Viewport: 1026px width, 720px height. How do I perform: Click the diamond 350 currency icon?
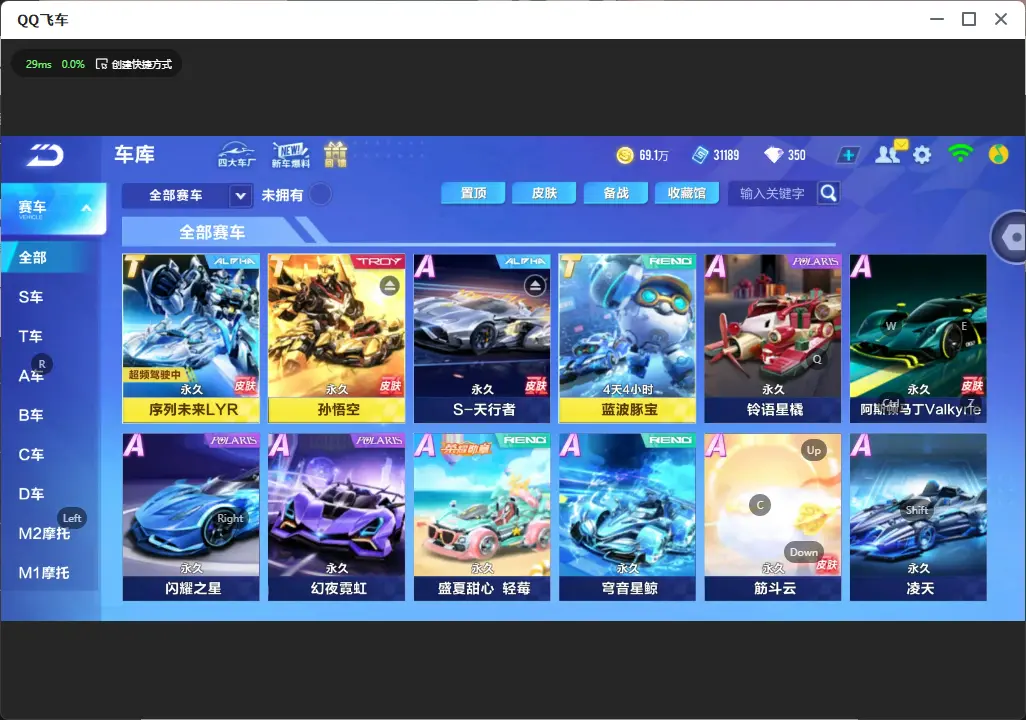pos(773,155)
